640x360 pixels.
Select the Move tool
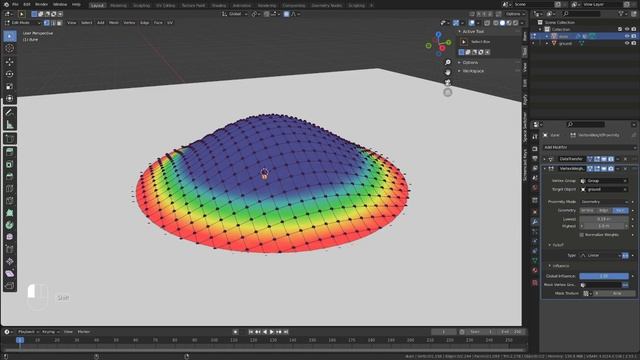pyautogui.click(x=9, y=62)
